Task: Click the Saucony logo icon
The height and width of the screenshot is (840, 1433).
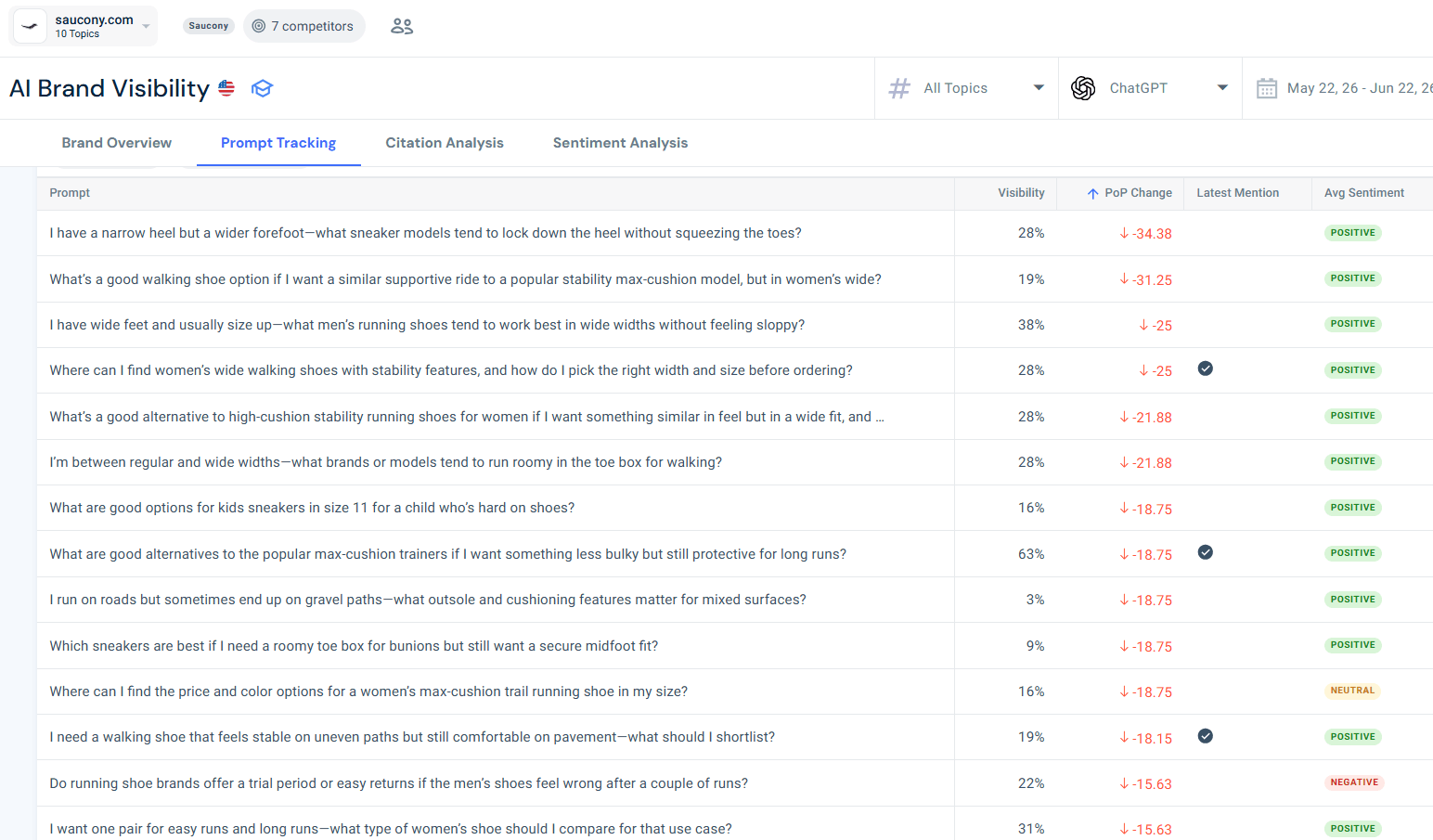Action: click(x=30, y=26)
